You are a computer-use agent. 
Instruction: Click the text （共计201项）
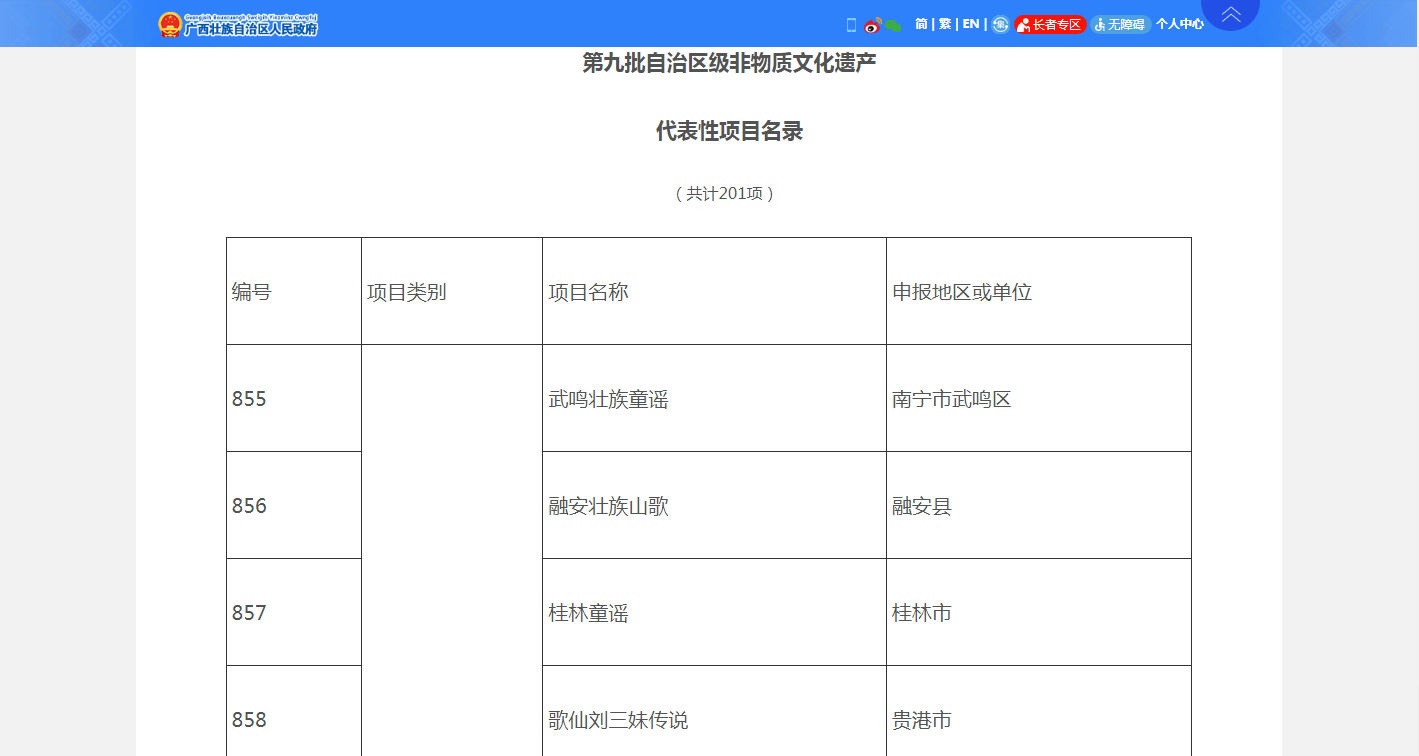coord(724,194)
